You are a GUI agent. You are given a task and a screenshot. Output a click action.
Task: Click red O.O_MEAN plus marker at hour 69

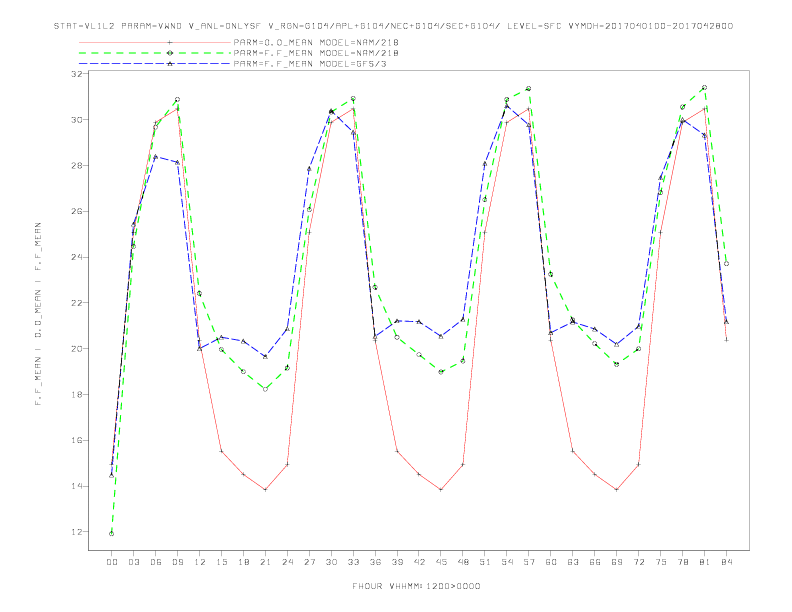click(617, 490)
